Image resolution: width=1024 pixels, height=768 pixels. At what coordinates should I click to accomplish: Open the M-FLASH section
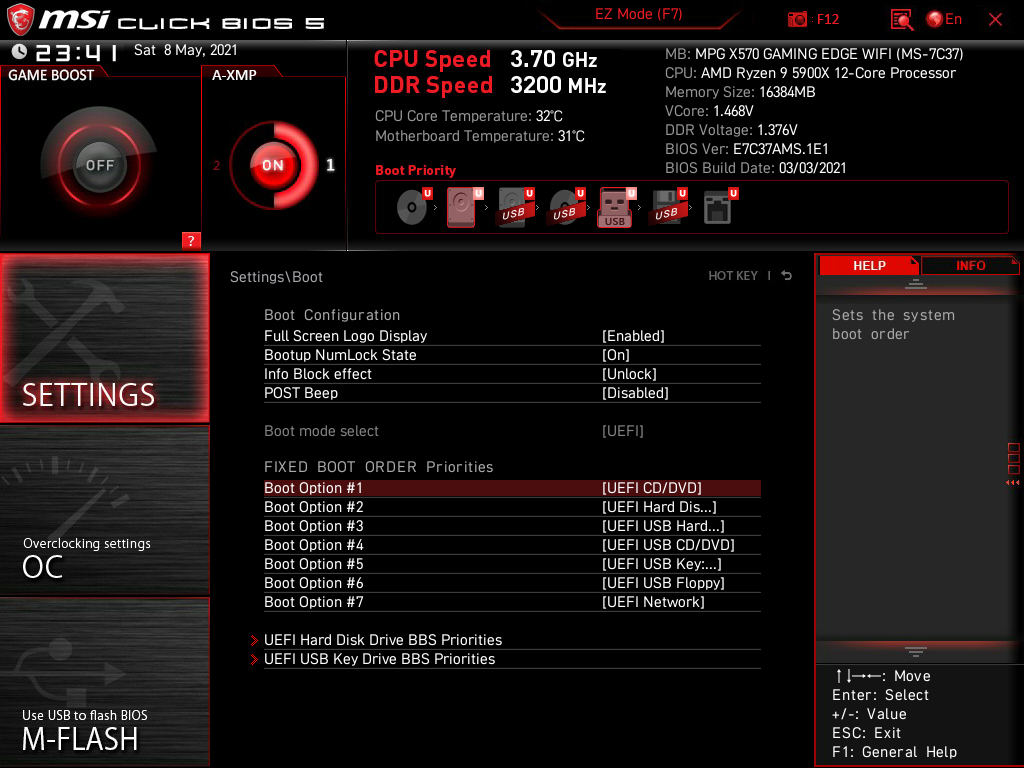point(104,682)
